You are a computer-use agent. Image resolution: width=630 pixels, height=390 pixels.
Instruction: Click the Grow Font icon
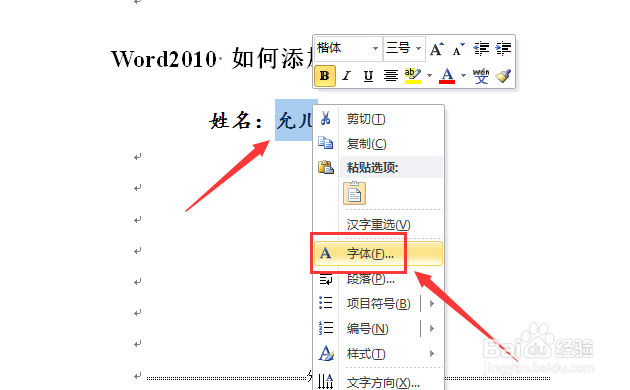436,49
